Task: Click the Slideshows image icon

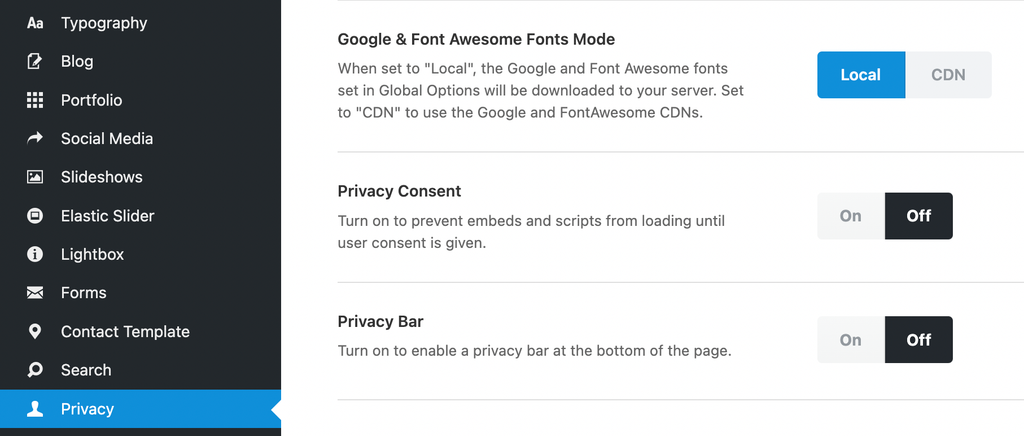Action: pos(35,177)
